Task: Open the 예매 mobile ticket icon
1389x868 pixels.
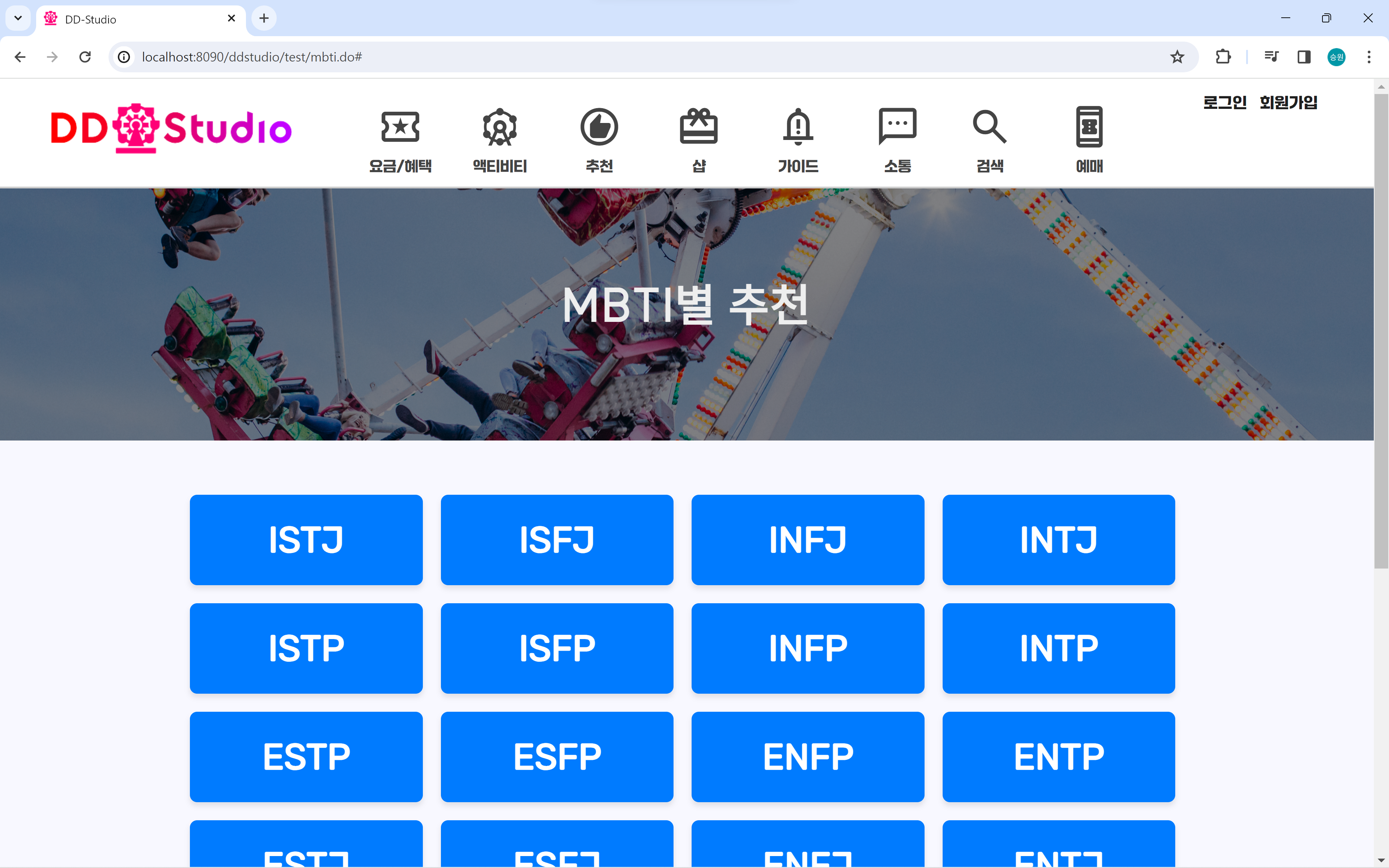Action: pyautogui.click(x=1089, y=127)
